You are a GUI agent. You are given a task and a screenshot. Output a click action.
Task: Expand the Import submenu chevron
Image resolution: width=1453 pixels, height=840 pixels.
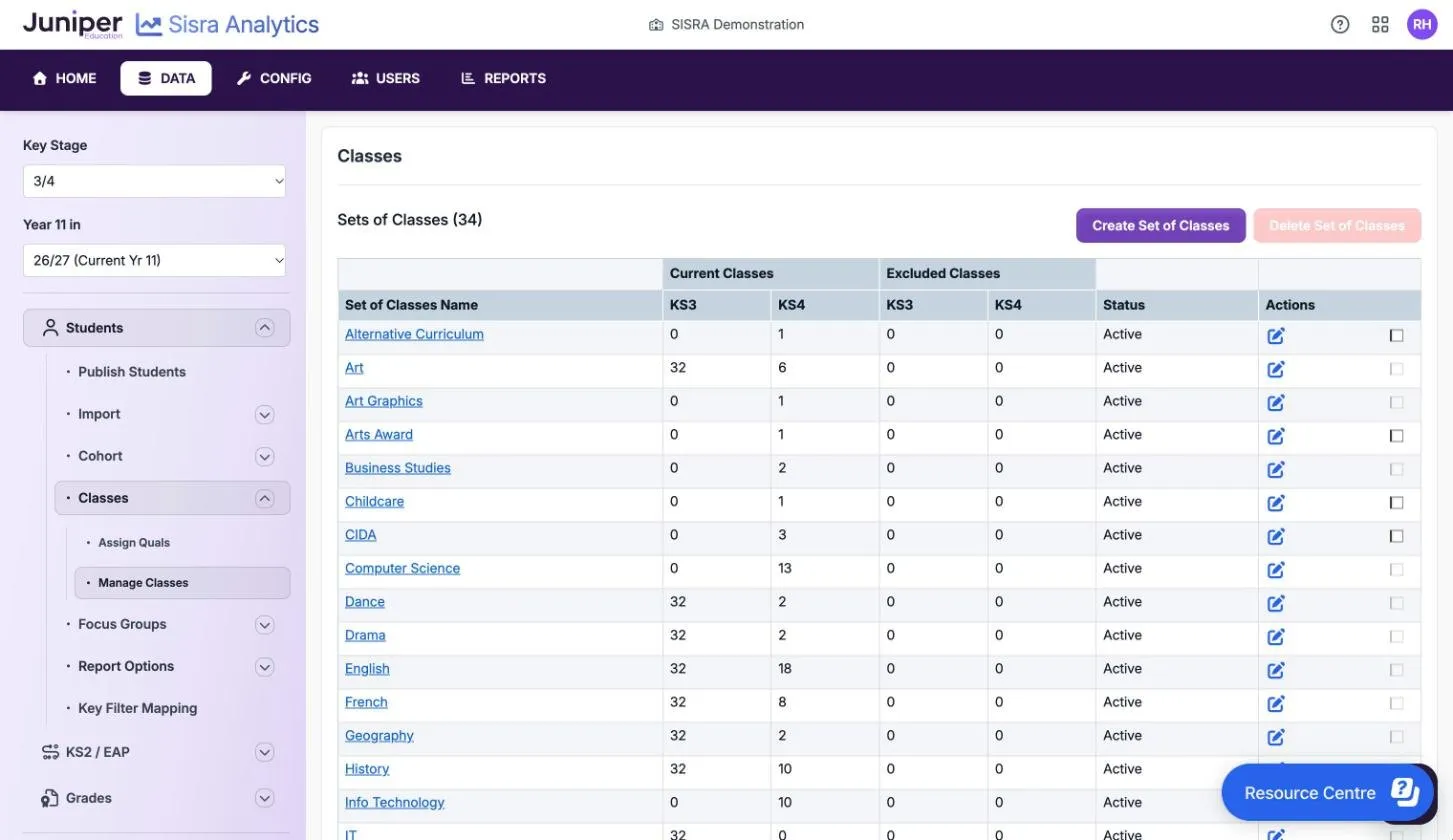pyautogui.click(x=264, y=414)
